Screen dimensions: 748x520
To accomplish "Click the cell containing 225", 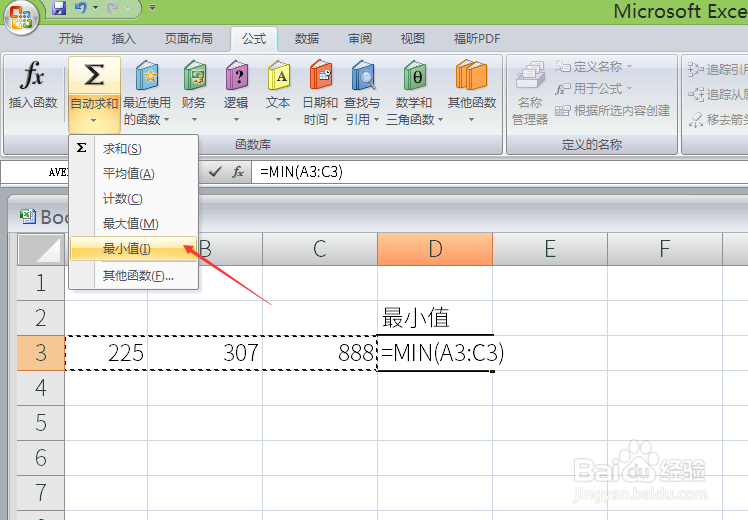I will click(x=106, y=353).
